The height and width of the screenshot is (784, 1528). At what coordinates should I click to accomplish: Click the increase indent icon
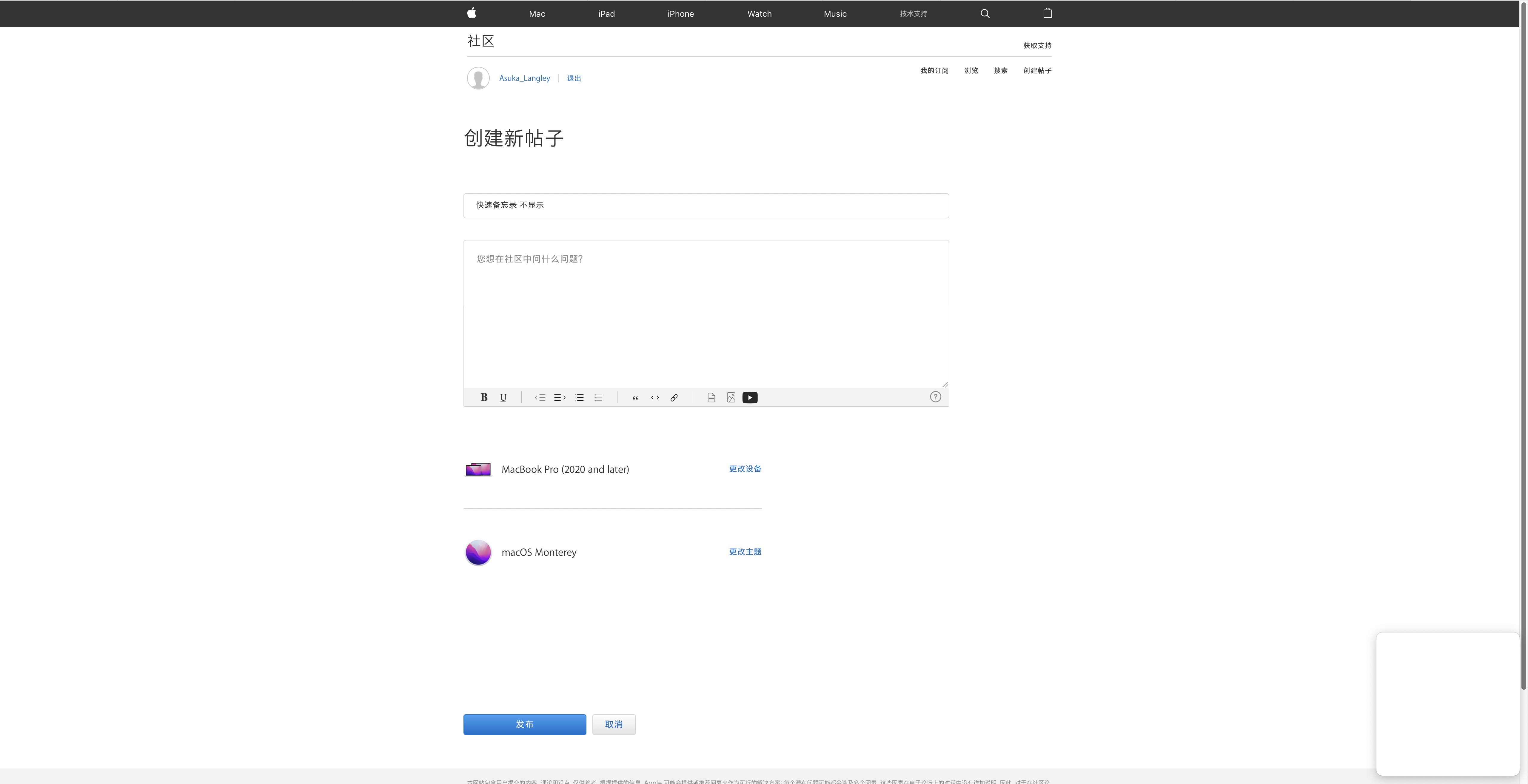click(x=559, y=397)
